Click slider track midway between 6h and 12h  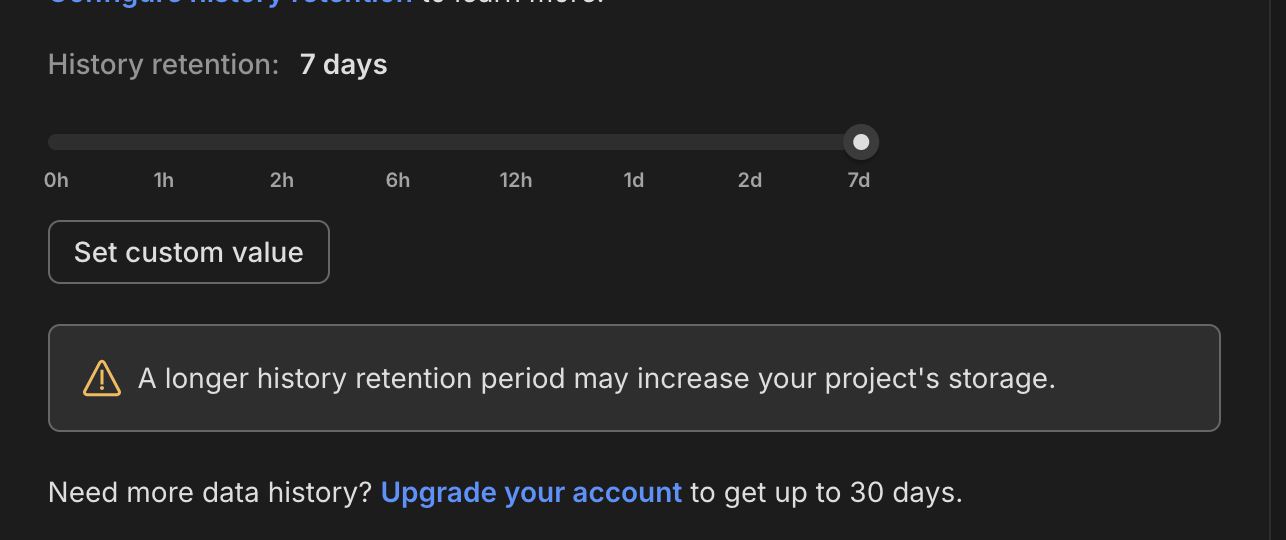click(457, 142)
